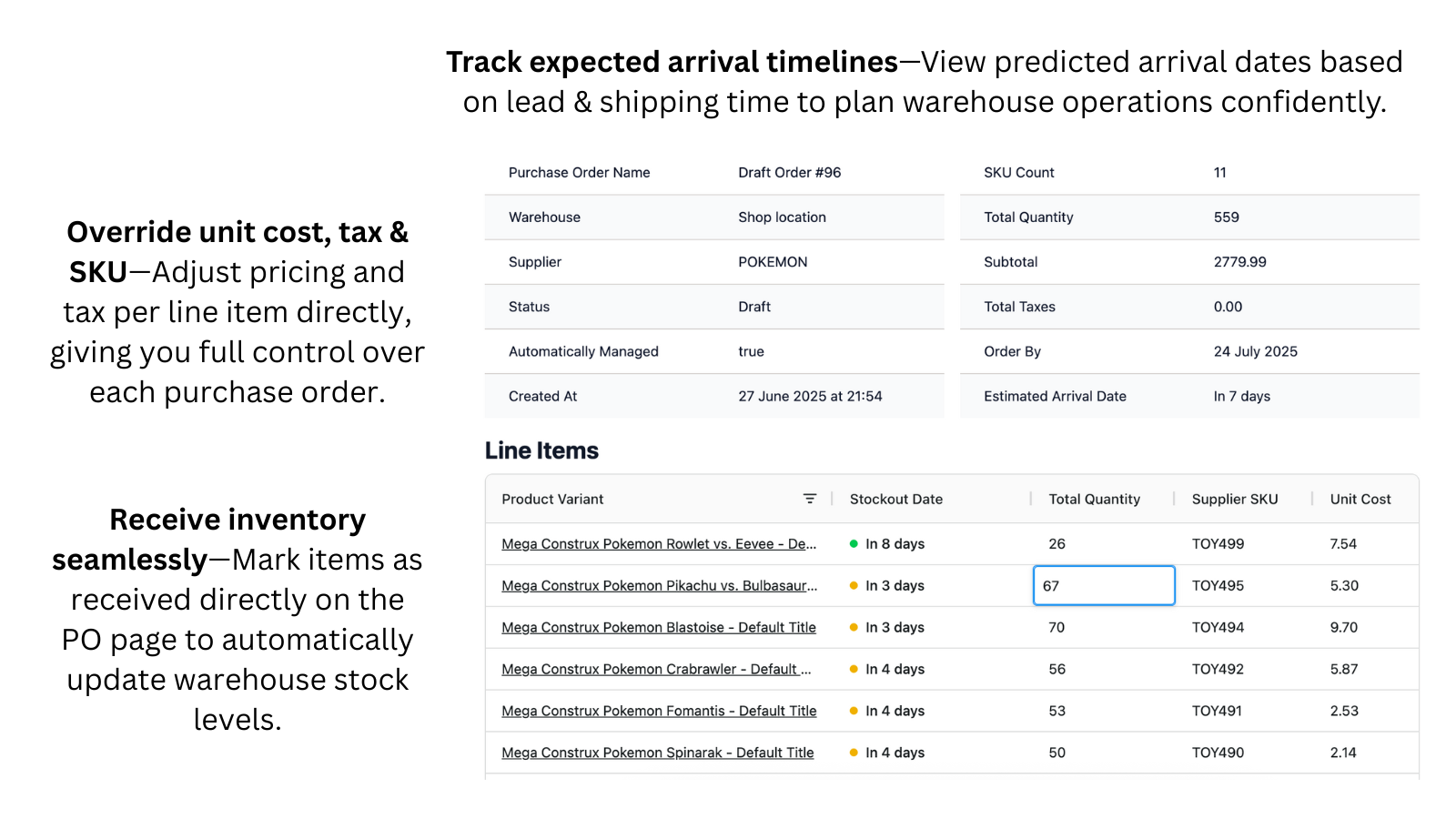1456x819 pixels.
Task: Open Mega Construx Pokemon Pikachu vs. Bulbasaur link
Action: pos(659,586)
